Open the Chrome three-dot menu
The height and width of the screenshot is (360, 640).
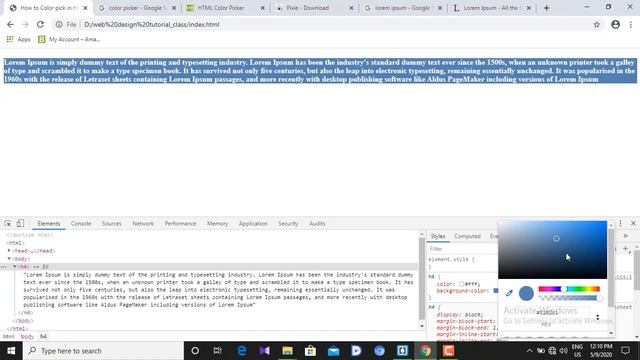point(631,24)
